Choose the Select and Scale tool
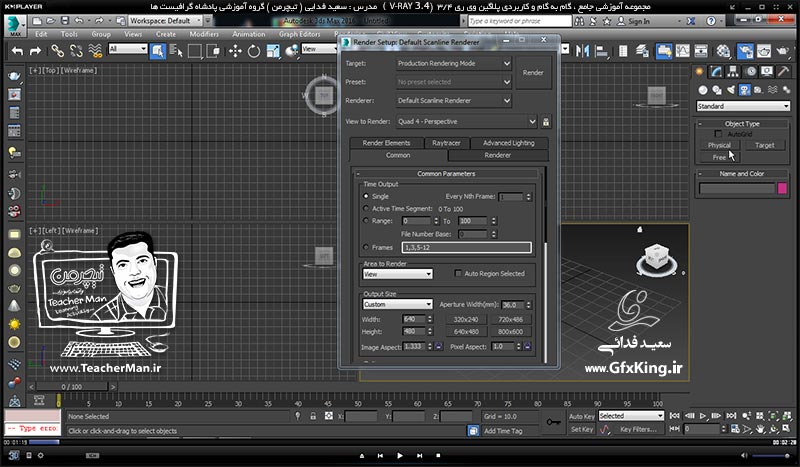This screenshot has height=467, width=800. 273,51
